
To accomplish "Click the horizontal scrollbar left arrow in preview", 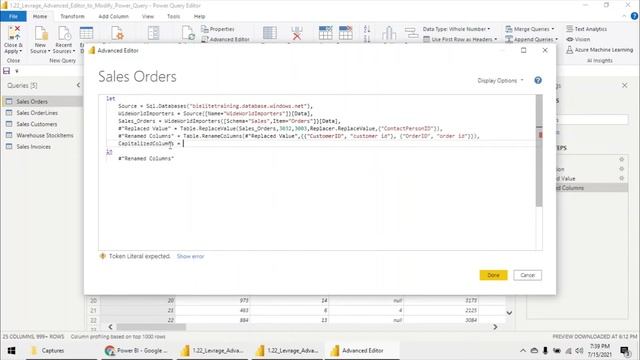I will (x=110, y=327).
